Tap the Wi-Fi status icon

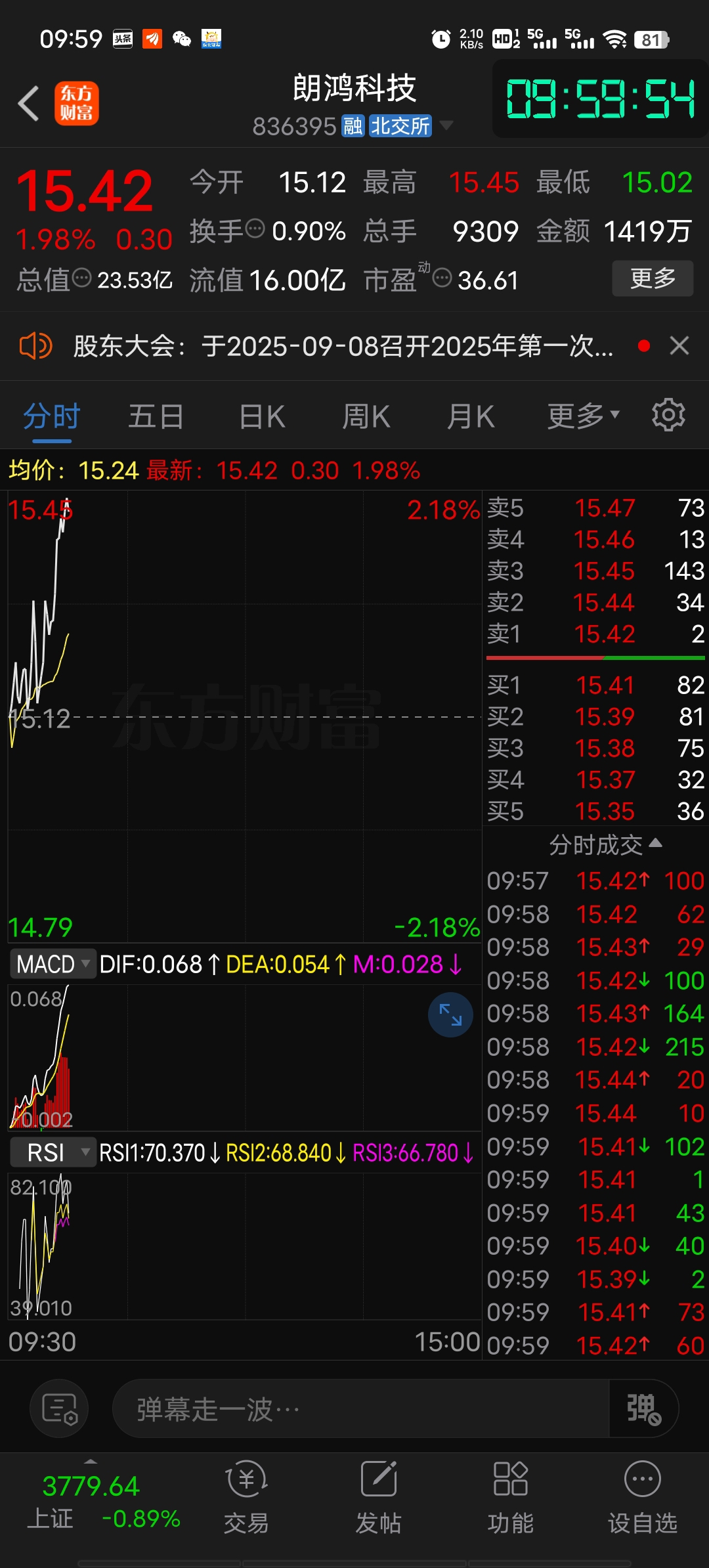[615, 39]
